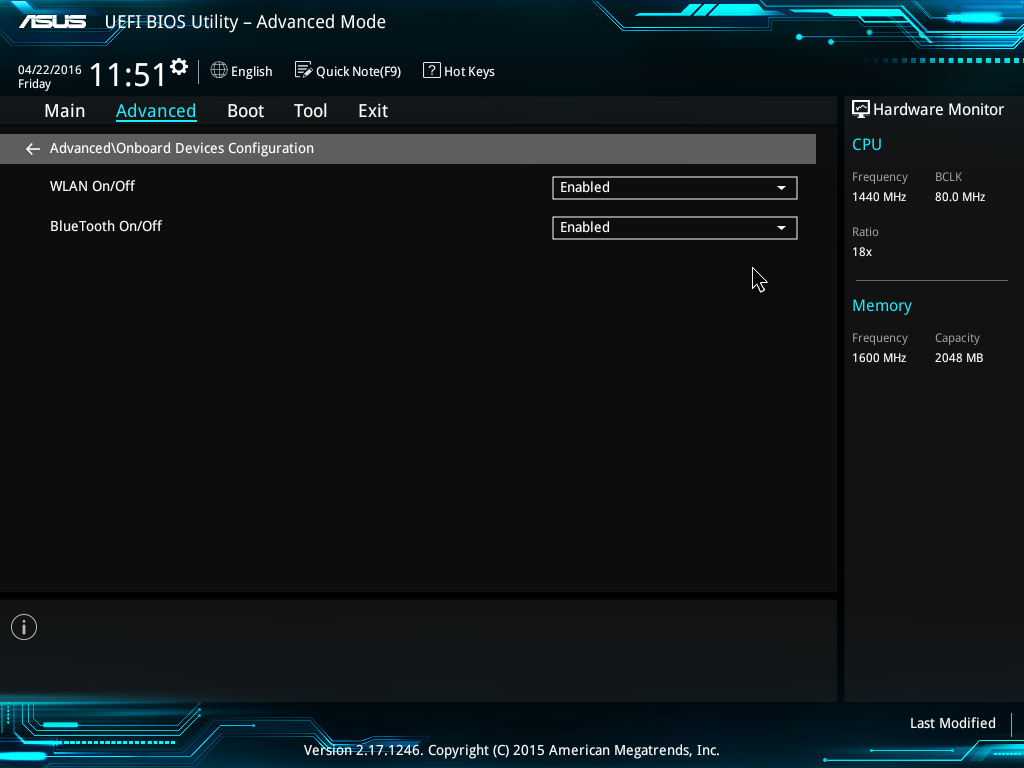Click the Memory section heading
Image resolution: width=1024 pixels, height=768 pixels.
coord(882,306)
